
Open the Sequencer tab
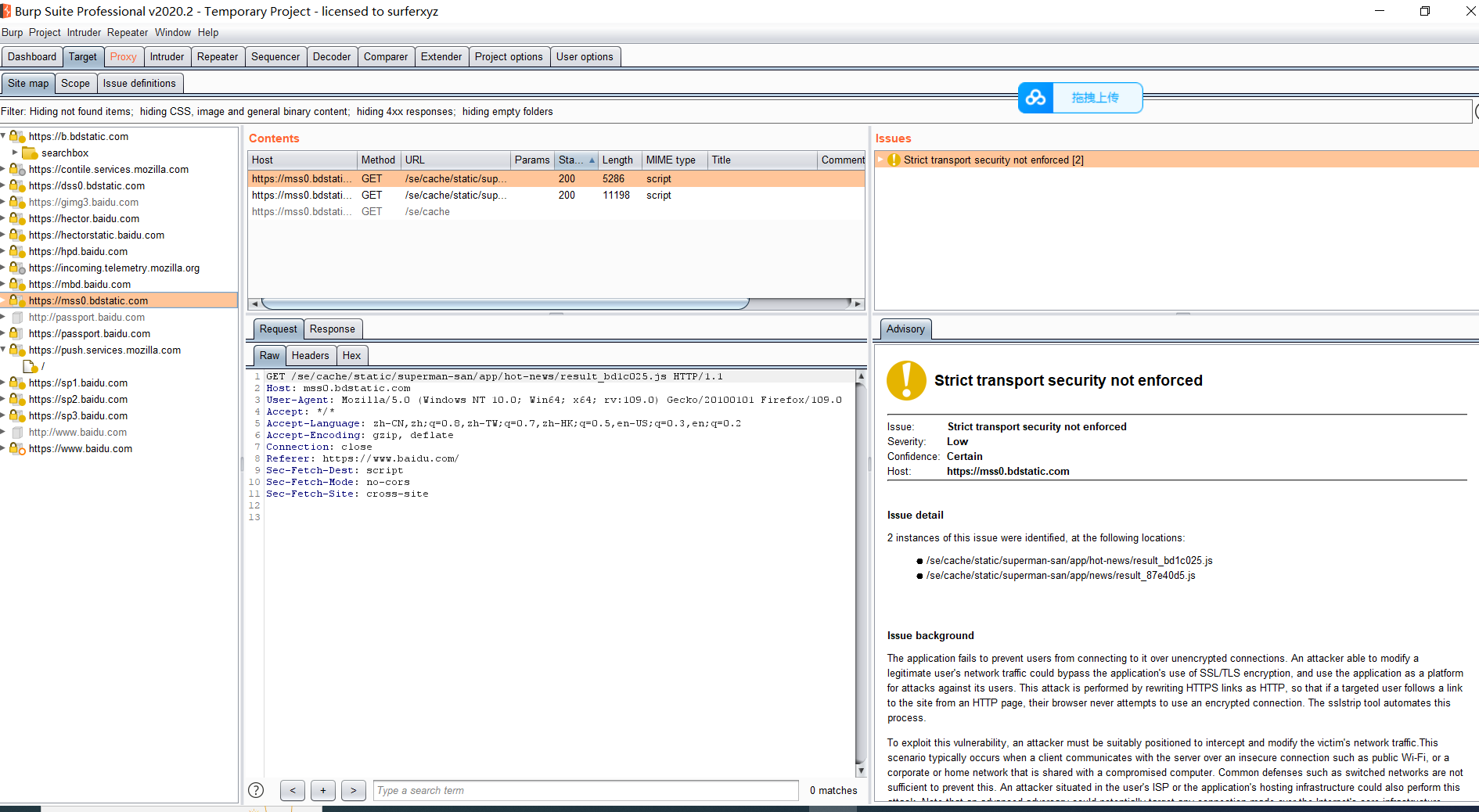coord(275,56)
